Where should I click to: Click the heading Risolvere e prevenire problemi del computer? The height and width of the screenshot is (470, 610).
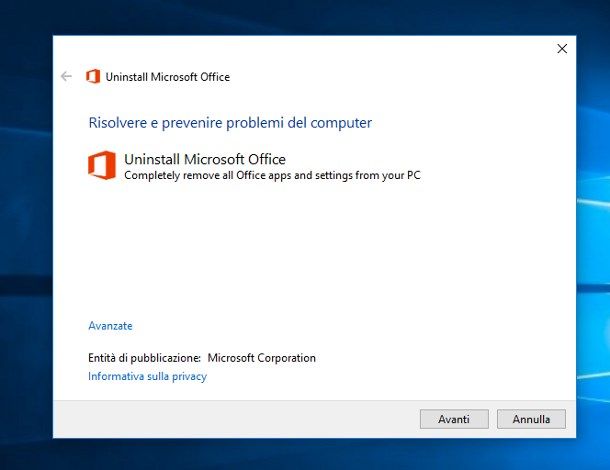click(230, 123)
